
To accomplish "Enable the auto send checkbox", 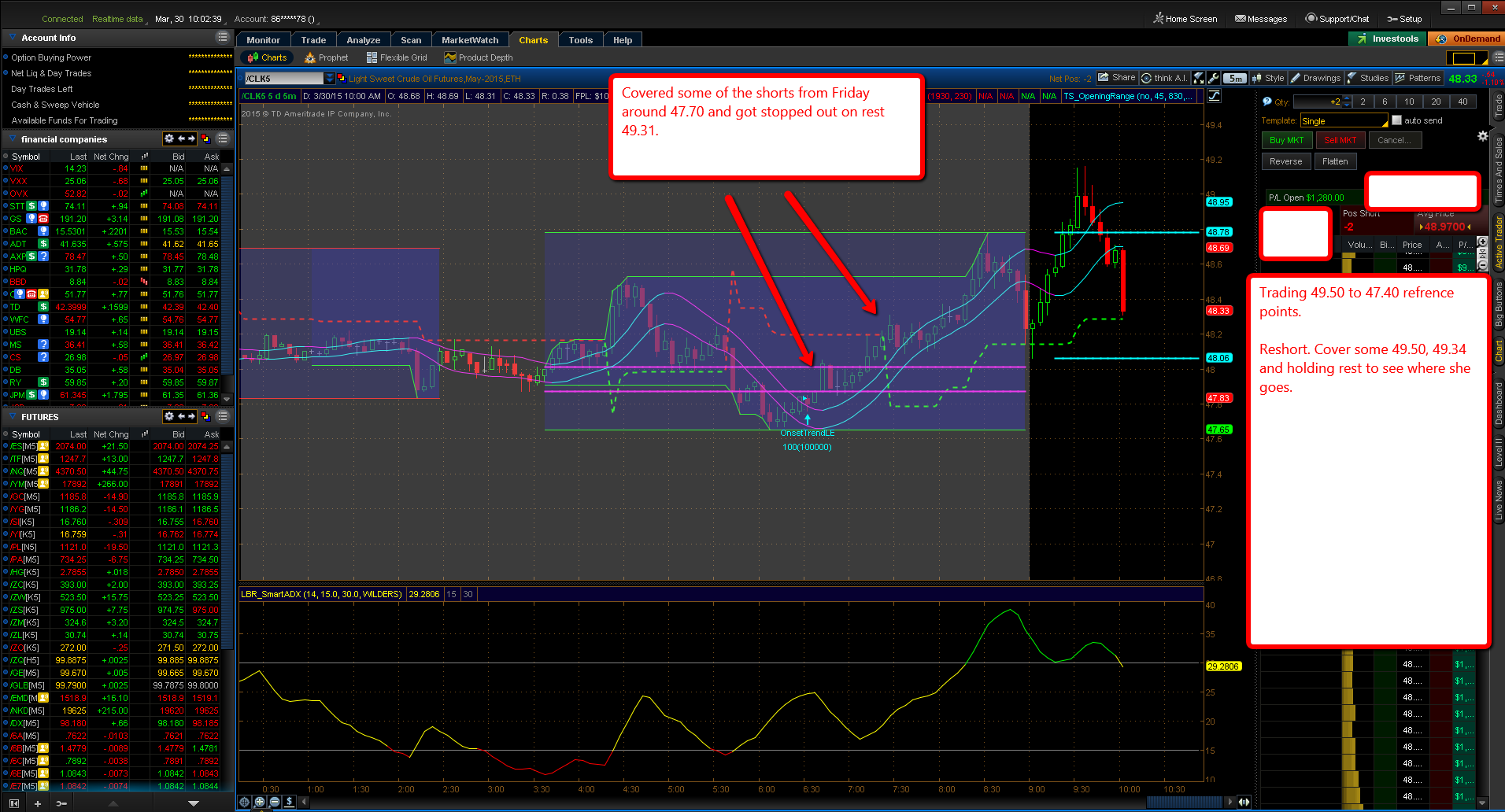I will click(1397, 120).
